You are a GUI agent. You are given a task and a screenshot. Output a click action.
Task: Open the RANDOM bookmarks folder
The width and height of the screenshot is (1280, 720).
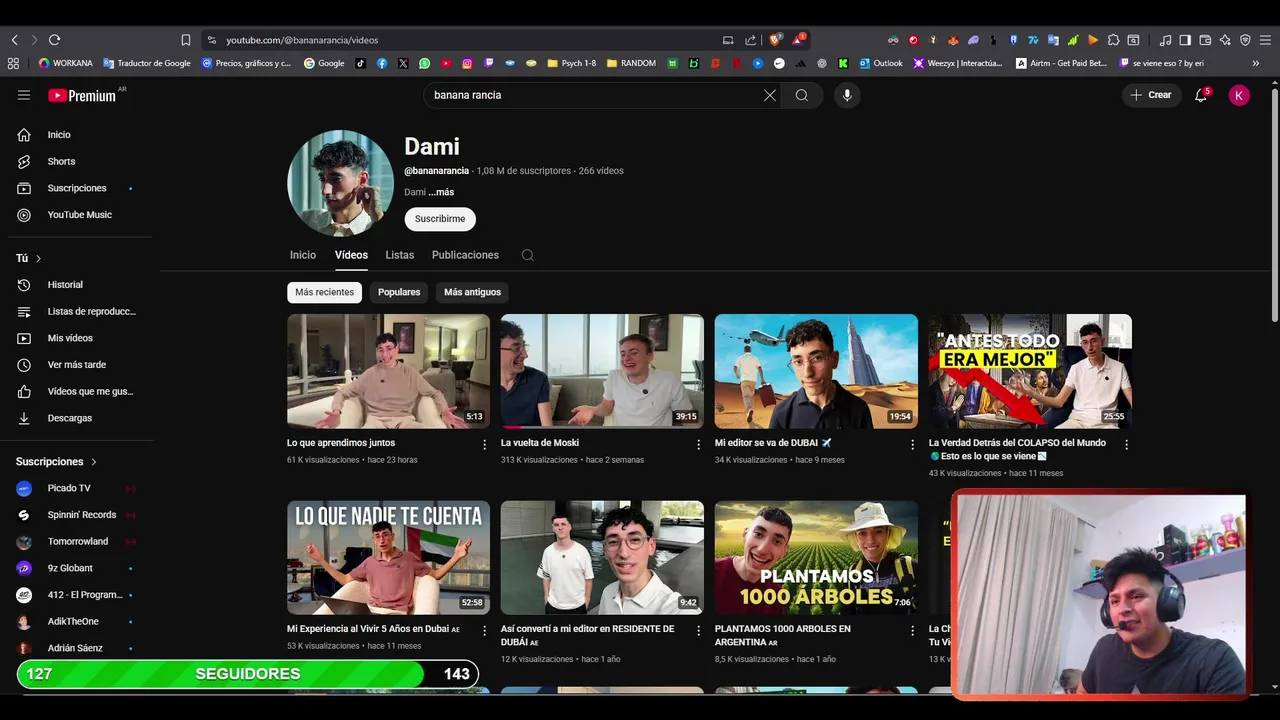[631, 63]
